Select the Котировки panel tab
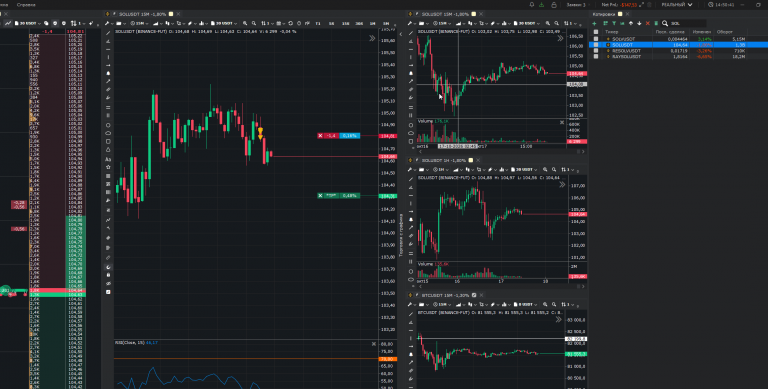 604,14
